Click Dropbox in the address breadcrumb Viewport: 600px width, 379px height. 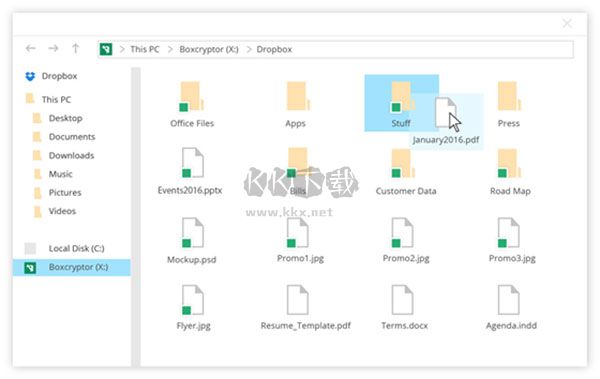(274, 49)
